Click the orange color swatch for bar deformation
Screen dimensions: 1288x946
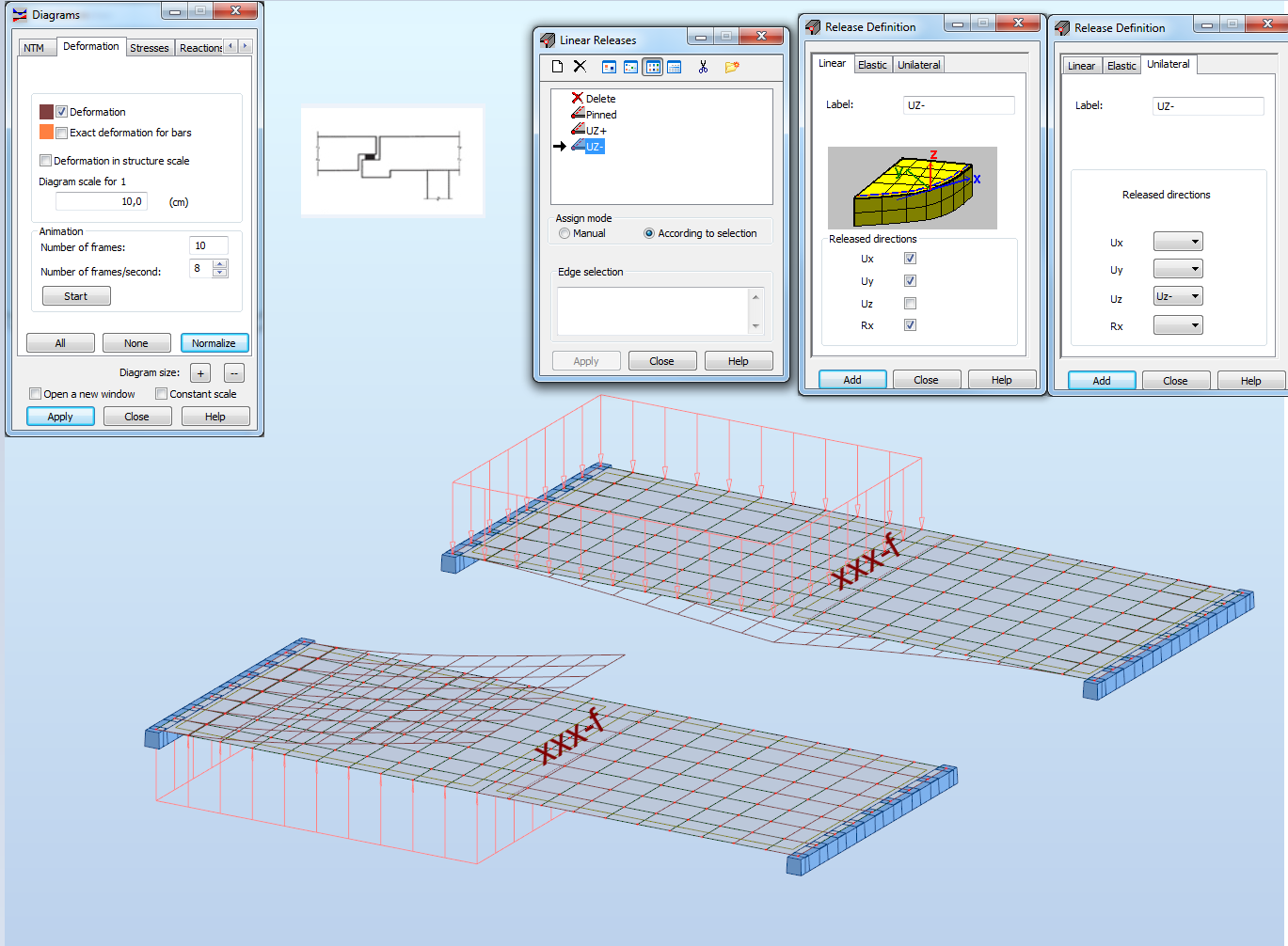[46, 133]
